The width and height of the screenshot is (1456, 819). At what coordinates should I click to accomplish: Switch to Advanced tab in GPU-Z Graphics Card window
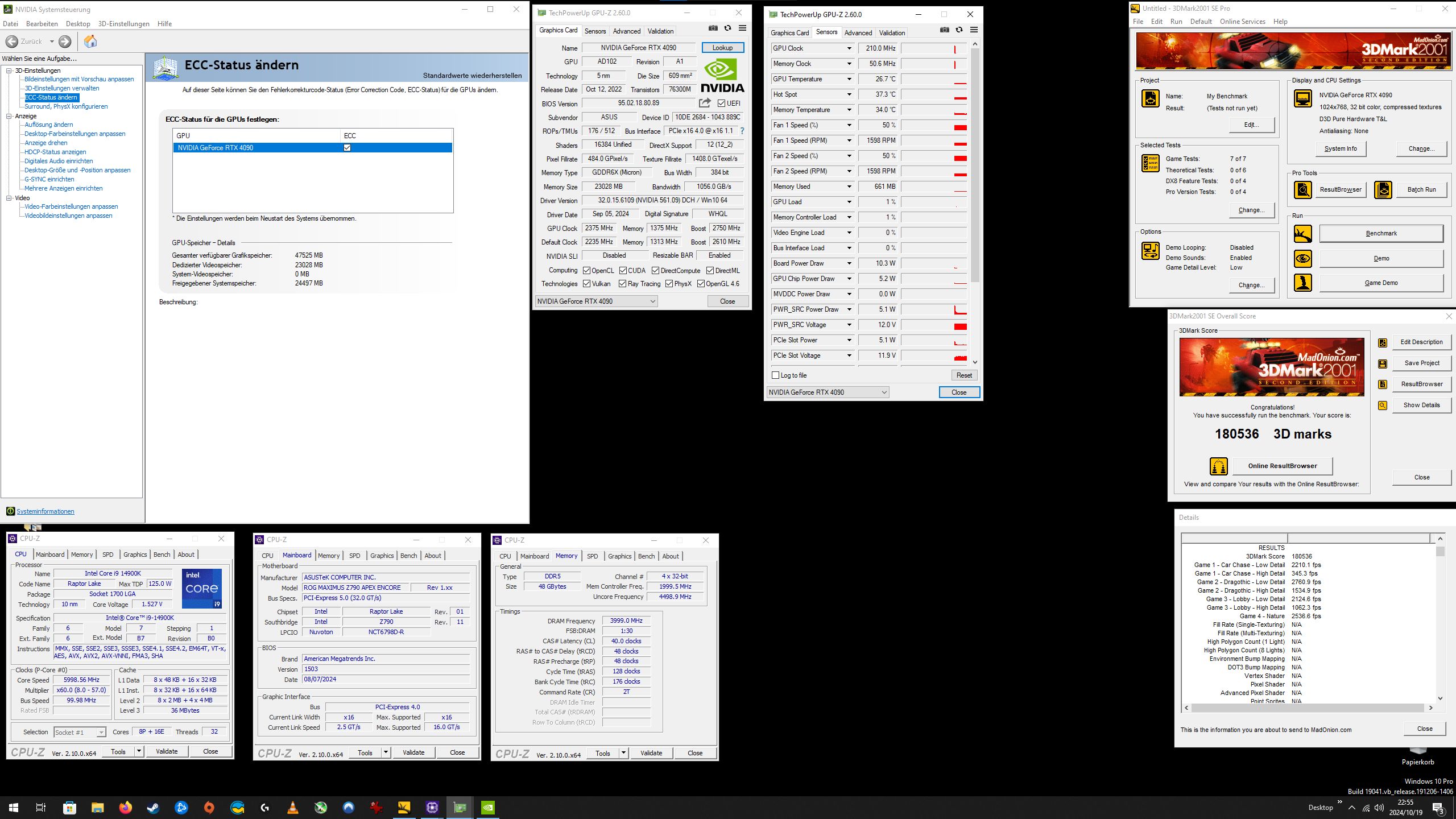click(627, 31)
